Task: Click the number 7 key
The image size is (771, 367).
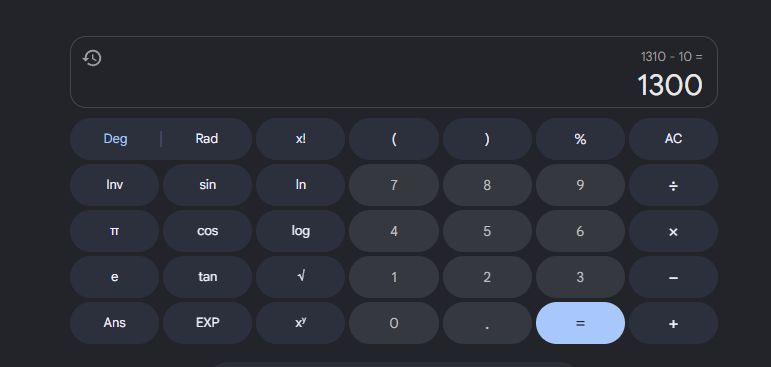Action: [x=394, y=185]
